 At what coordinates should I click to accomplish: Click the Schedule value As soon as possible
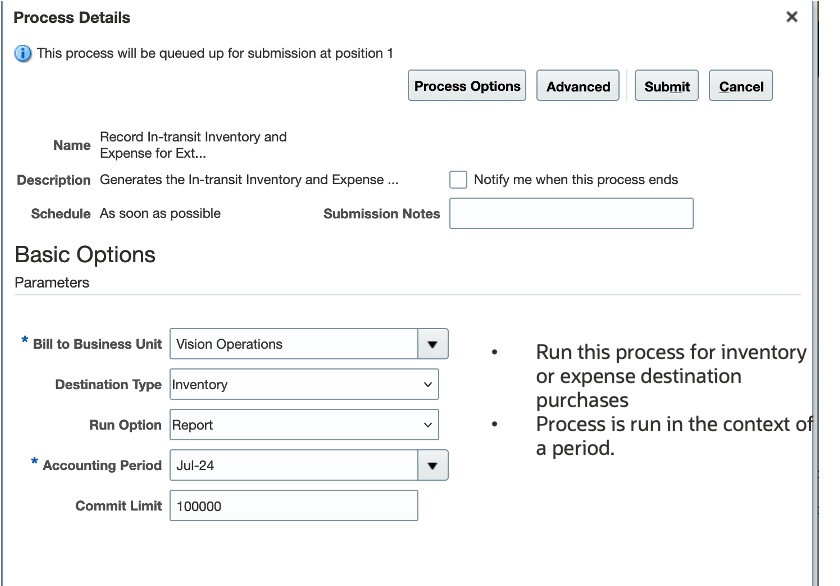coord(160,213)
